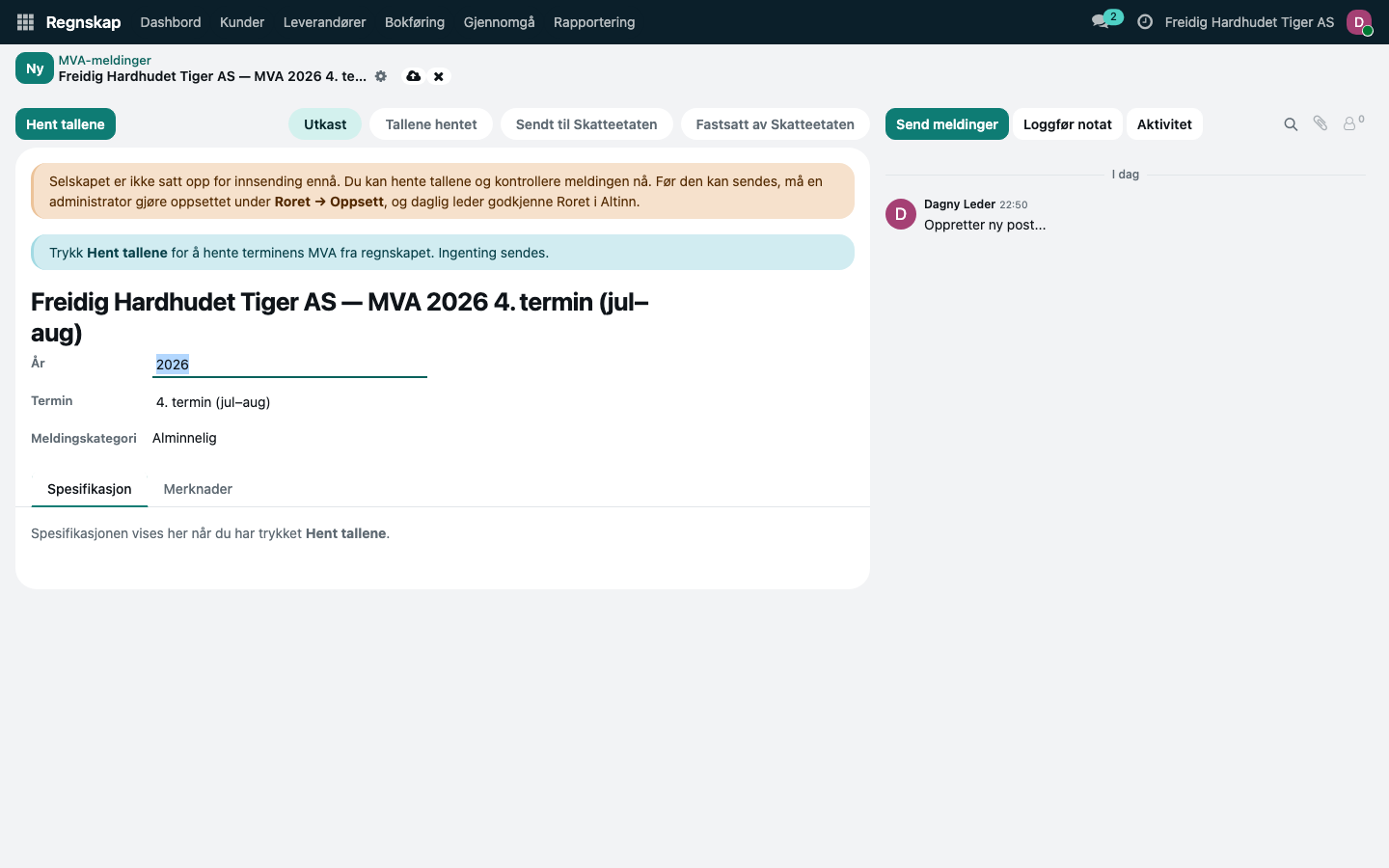Discard changes with the X icon

pyautogui.click(x=439, y=76)
